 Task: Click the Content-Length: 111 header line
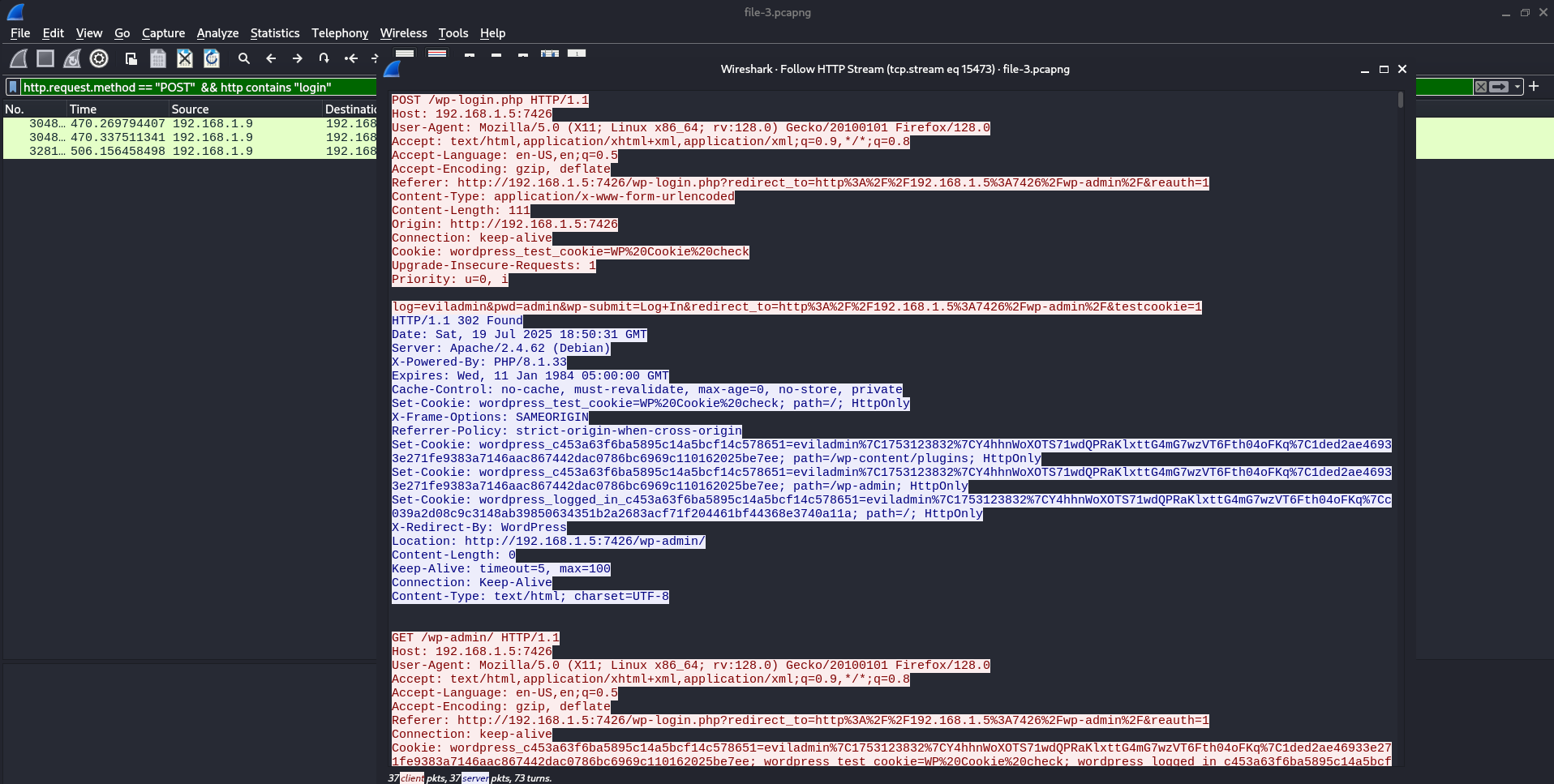click(461, 211)
